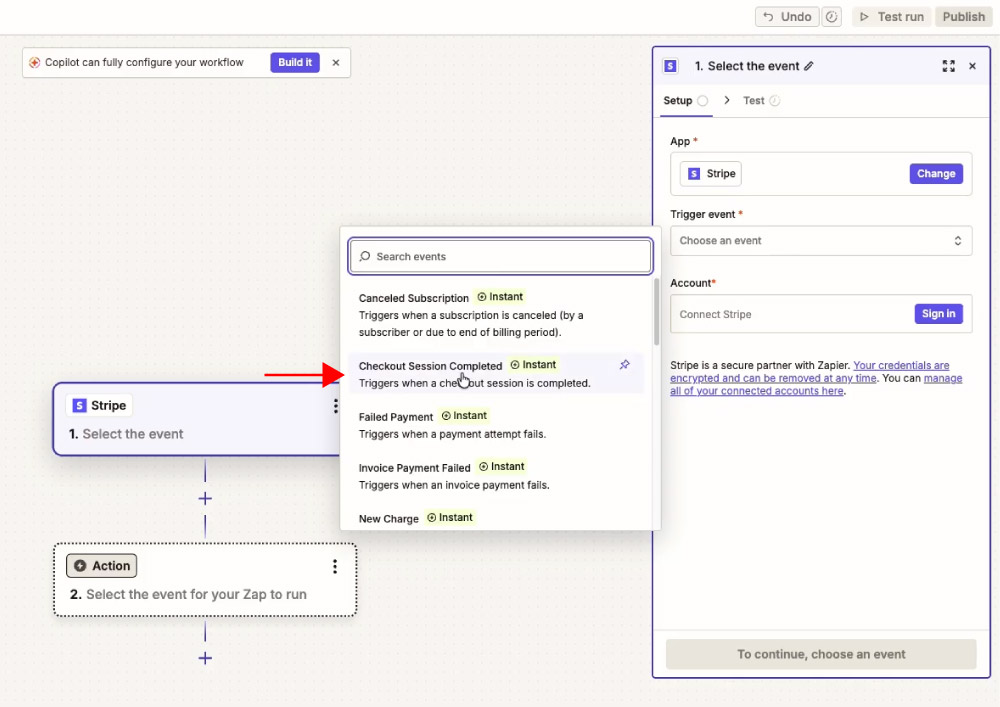Image resolution: width=1000 pixels, height=707 pixels.
Task: Dismiss the Copilot banner
Action: (x=336, y=62)
